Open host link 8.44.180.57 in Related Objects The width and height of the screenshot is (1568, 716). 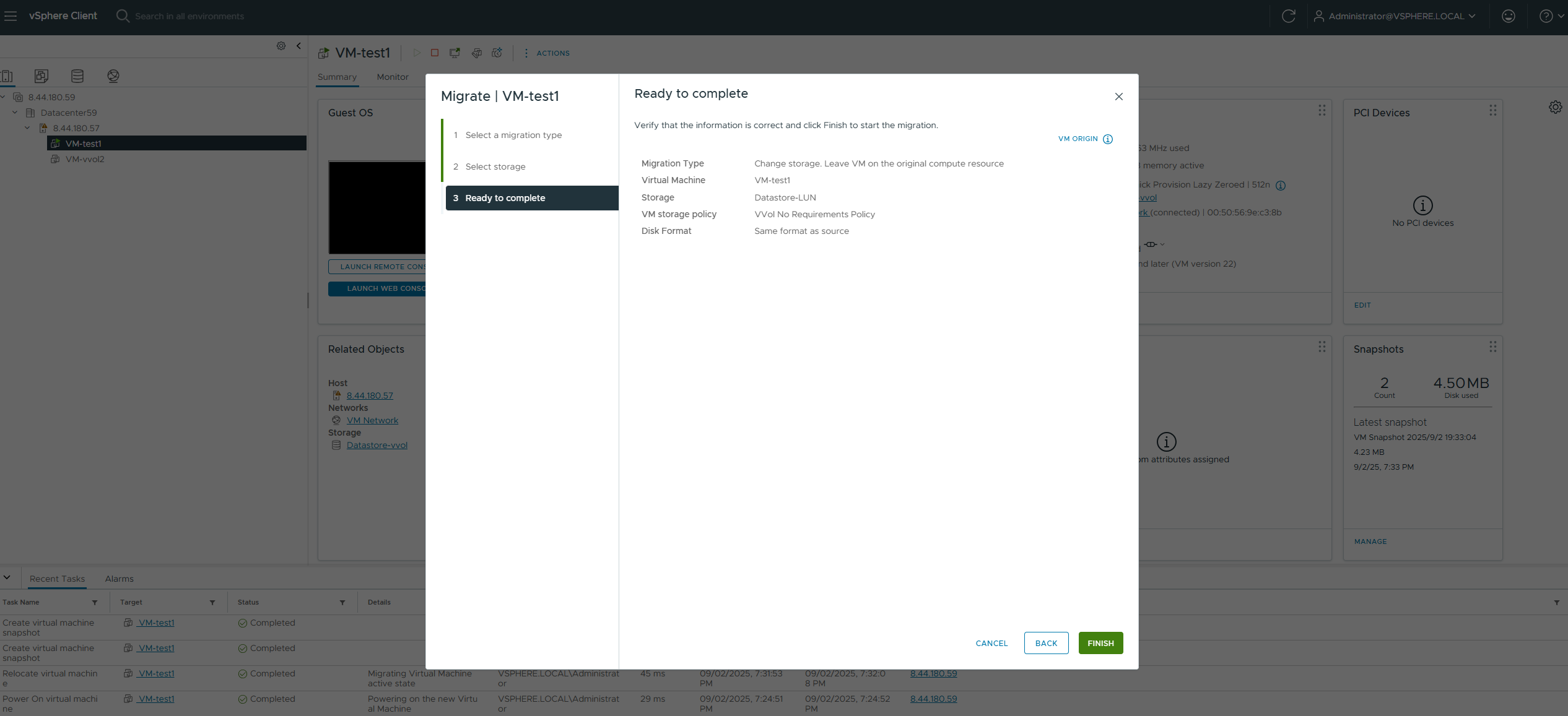pyautogui.click(x=370, y=395)
